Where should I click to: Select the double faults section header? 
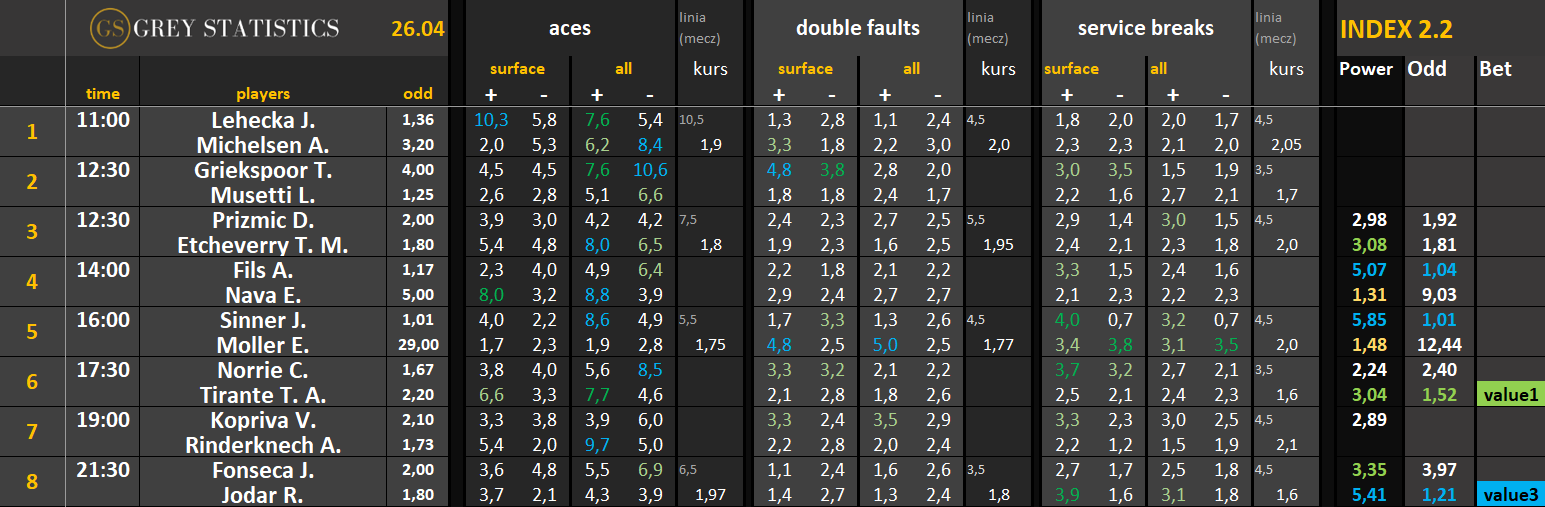tap(857, 28)
